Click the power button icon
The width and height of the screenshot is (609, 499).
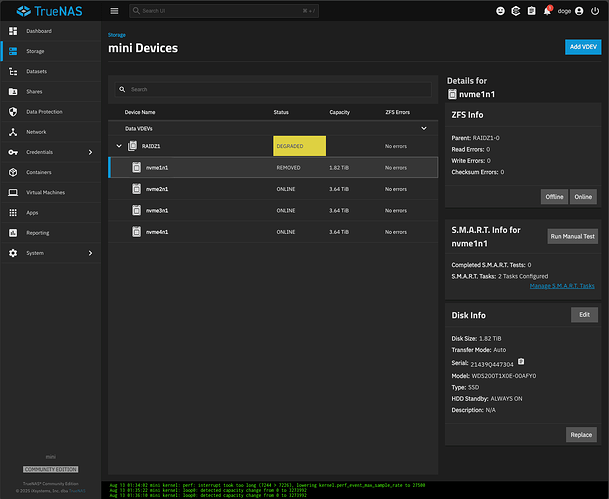click(595, 11)
